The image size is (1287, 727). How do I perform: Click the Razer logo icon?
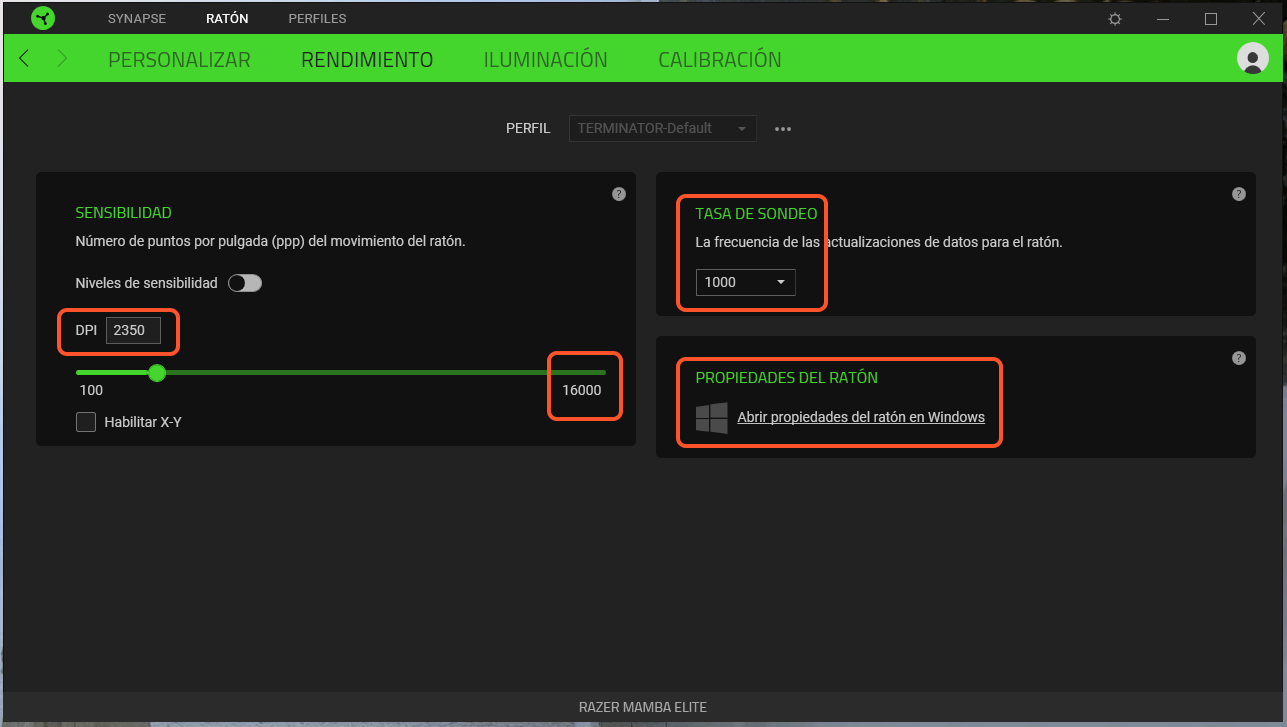point(43,19)
